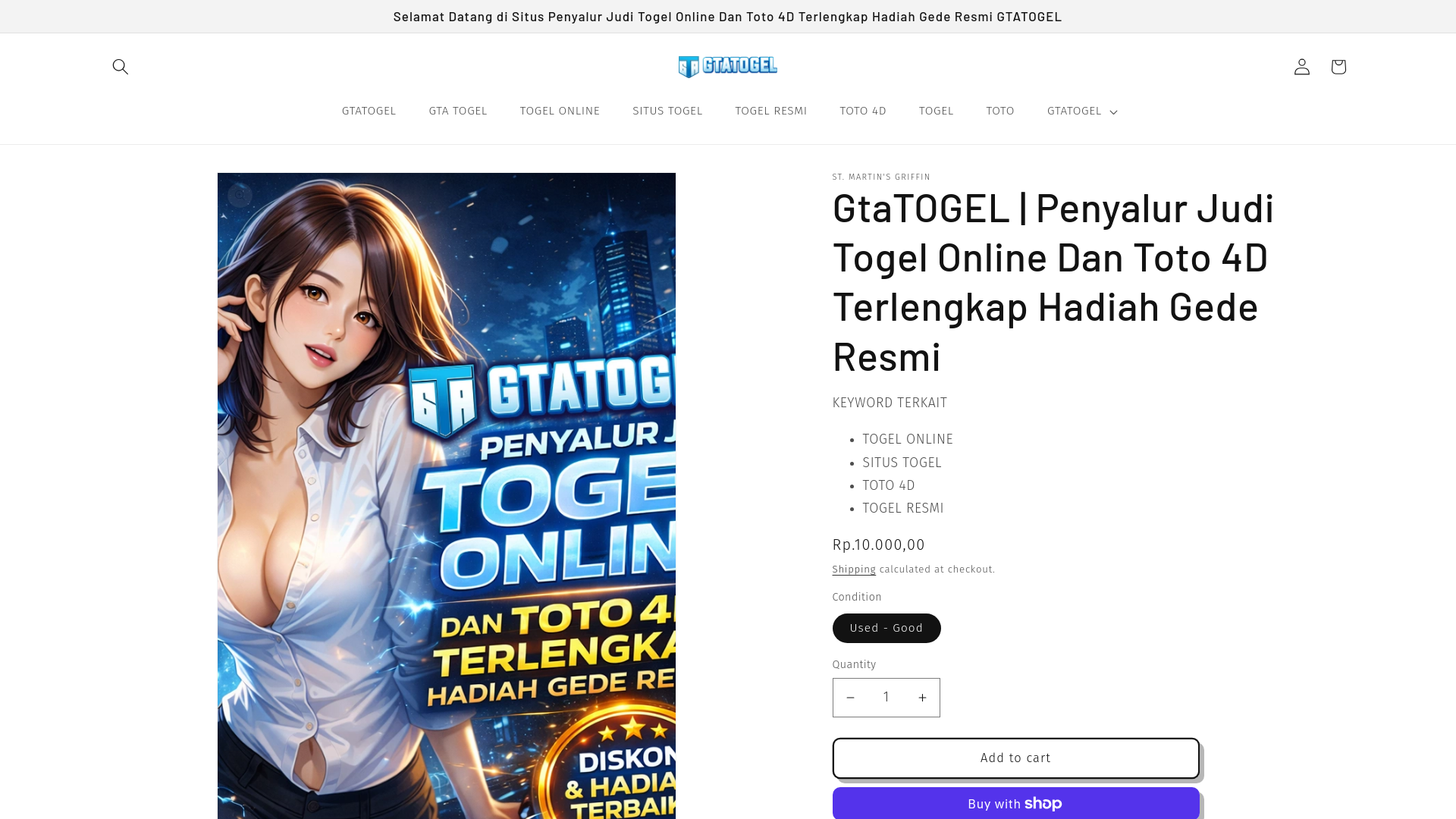Increase quantity with plus icon
Screen dimensions: 1456x819
point(922,698)
